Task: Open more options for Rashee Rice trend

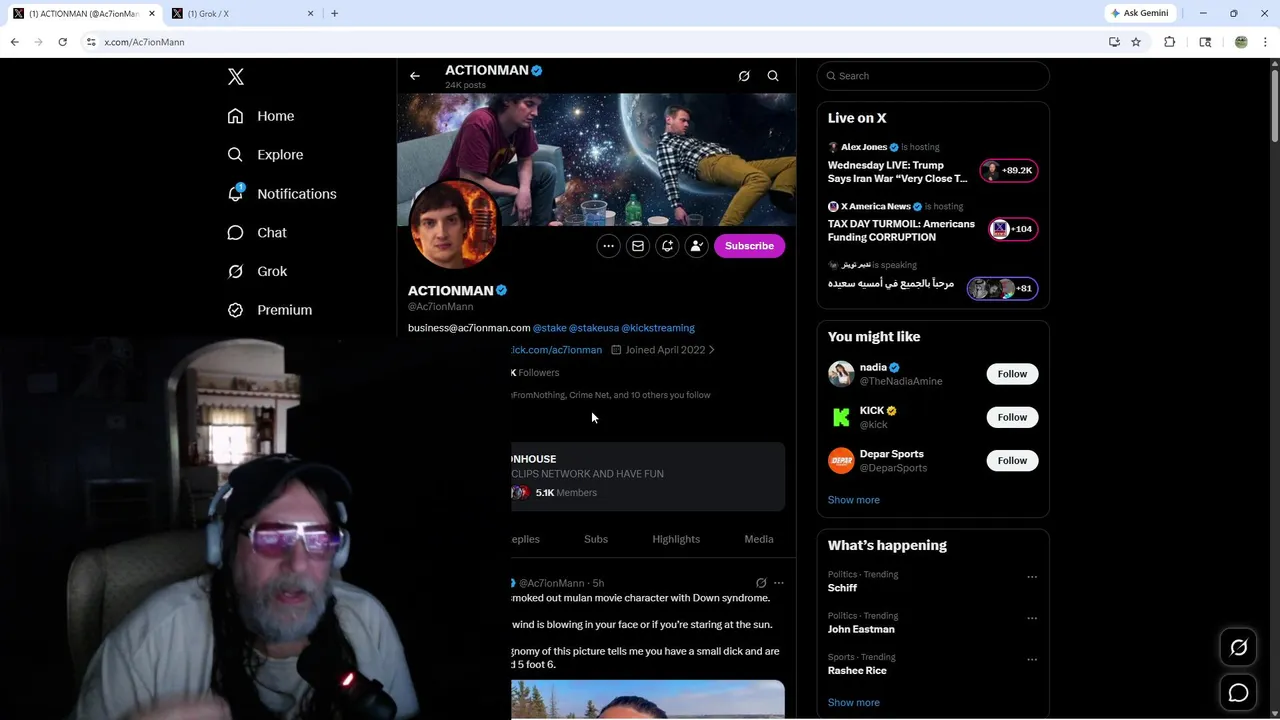Action: click(x=1032, y=659)
